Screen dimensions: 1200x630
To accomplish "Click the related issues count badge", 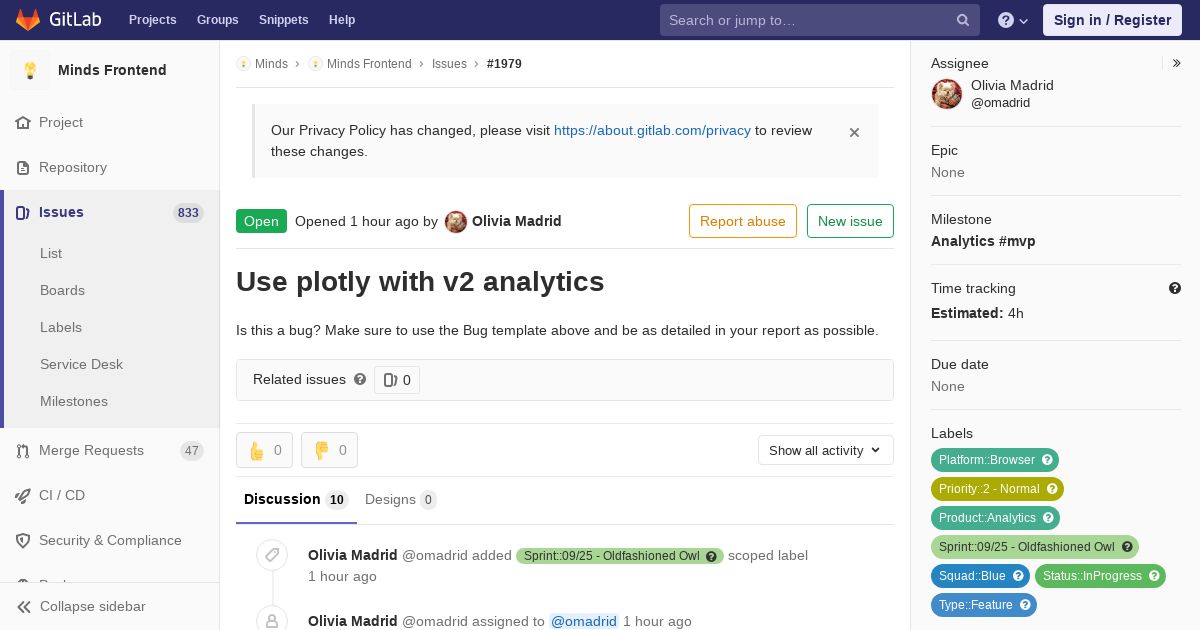I will tap(397, 380).
